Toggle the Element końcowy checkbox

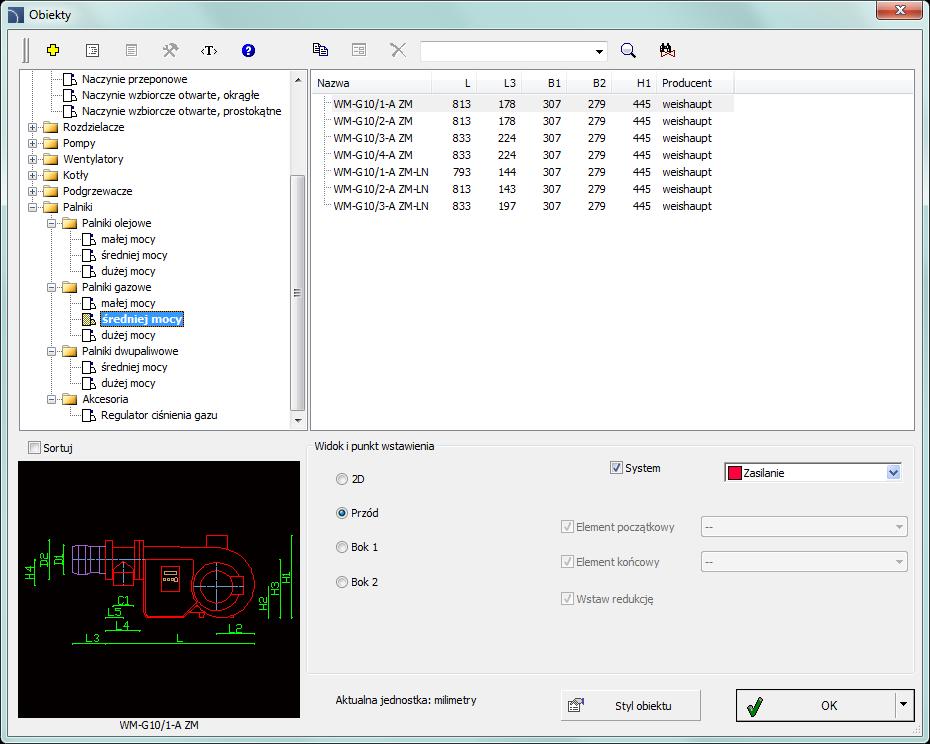[x=567, y=561]
